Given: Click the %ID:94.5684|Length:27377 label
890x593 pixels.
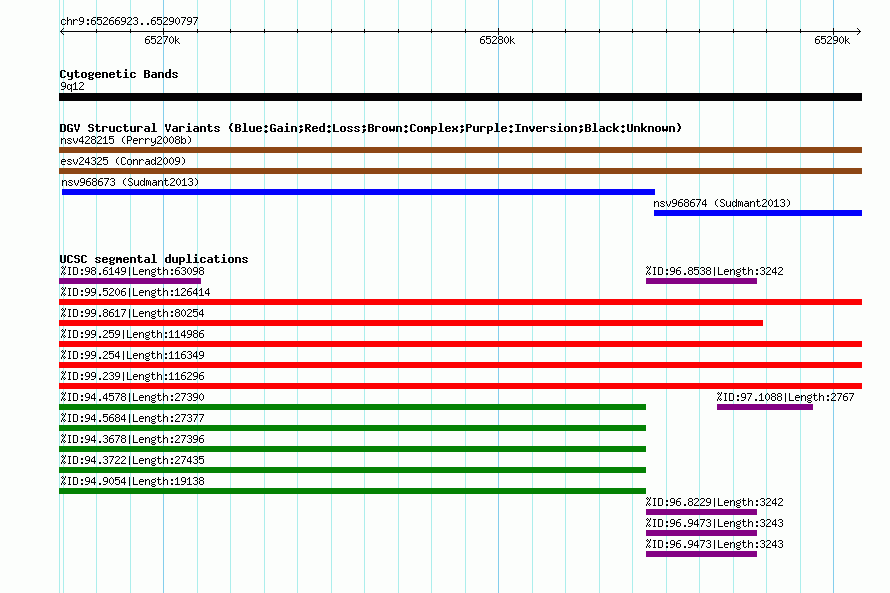Looking at the screenshot, I should point(132,418).
